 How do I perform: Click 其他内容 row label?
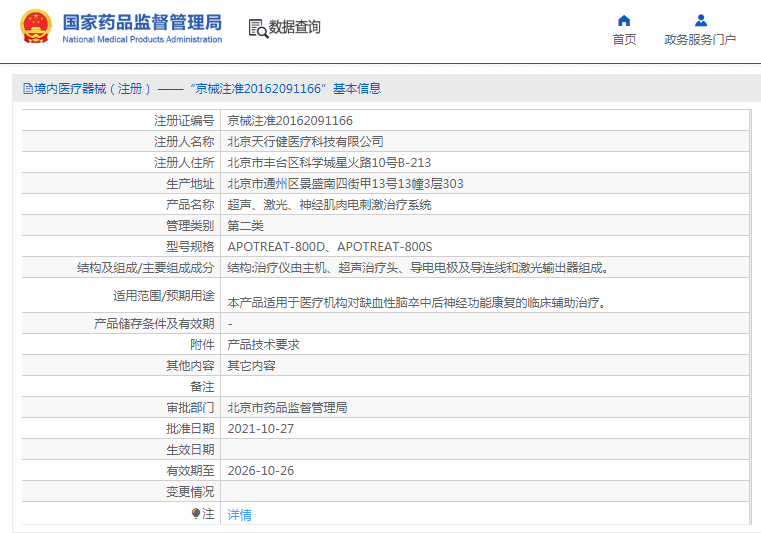(x=190, y=366)
